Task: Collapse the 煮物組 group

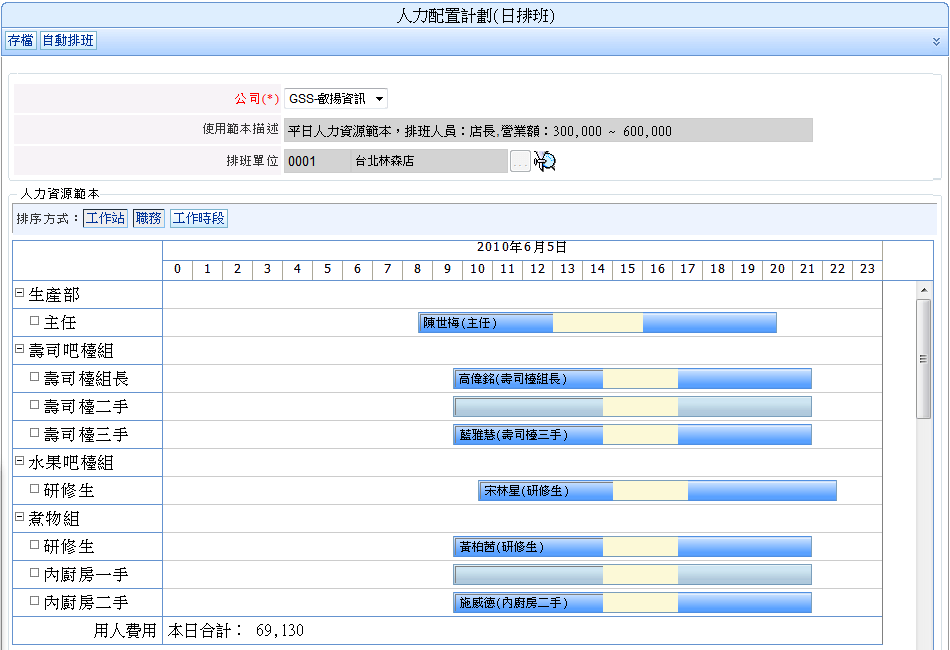Action: 19,518
